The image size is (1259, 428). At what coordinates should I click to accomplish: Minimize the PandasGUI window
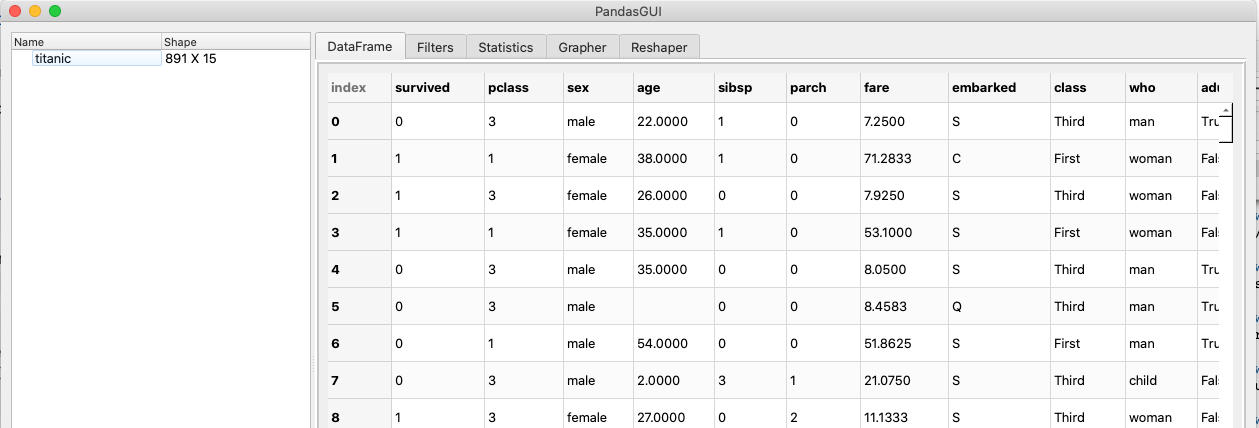click(35, 11)
